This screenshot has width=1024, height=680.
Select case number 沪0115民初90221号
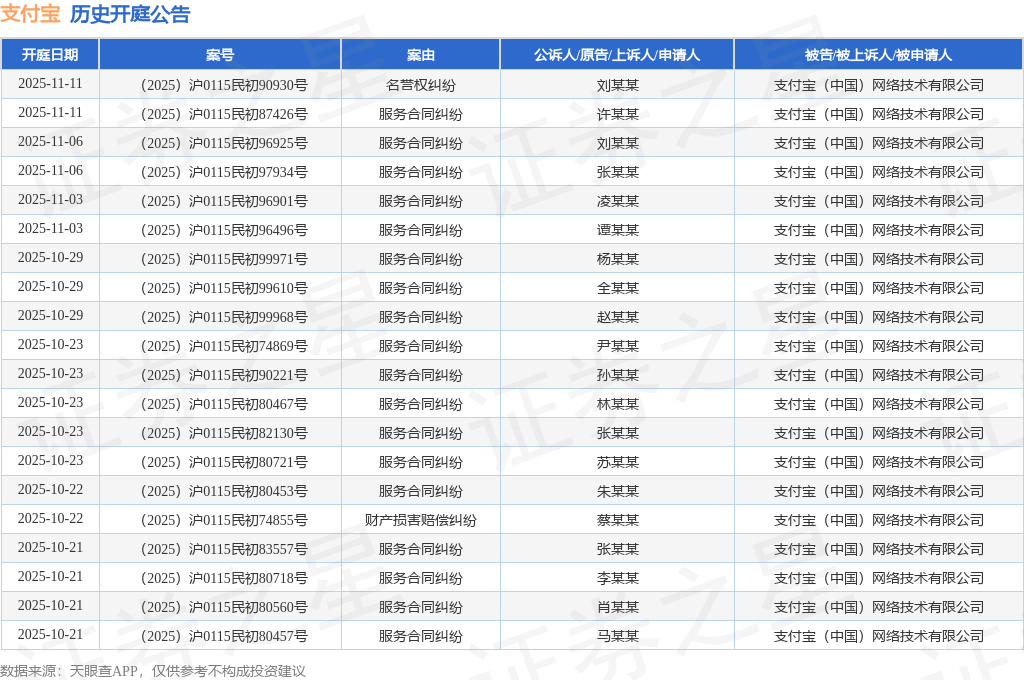[x=224, y=375]
